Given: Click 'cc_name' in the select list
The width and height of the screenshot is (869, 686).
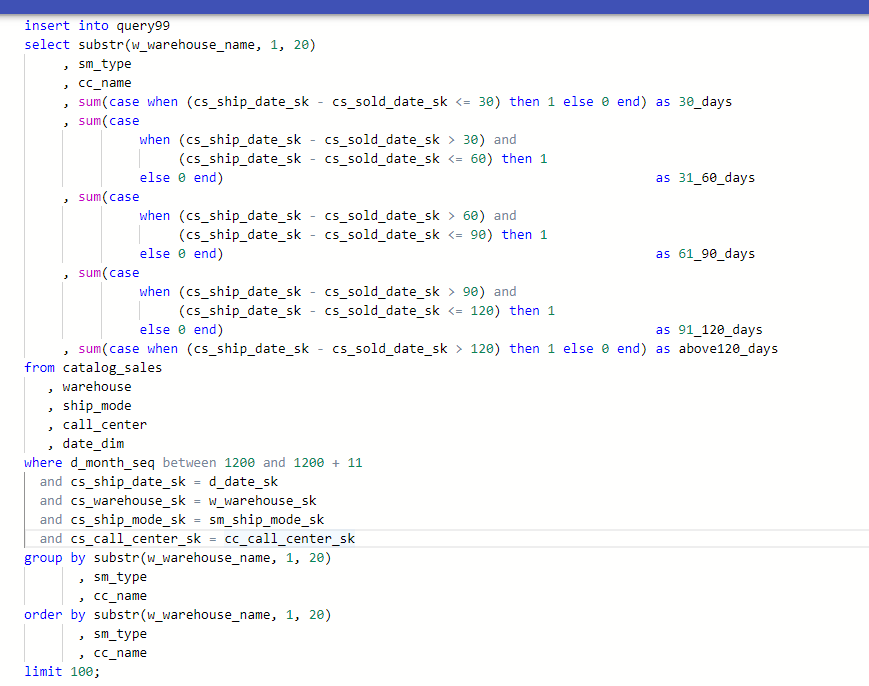Looking at the screenshot, I should tap(105, 83).
